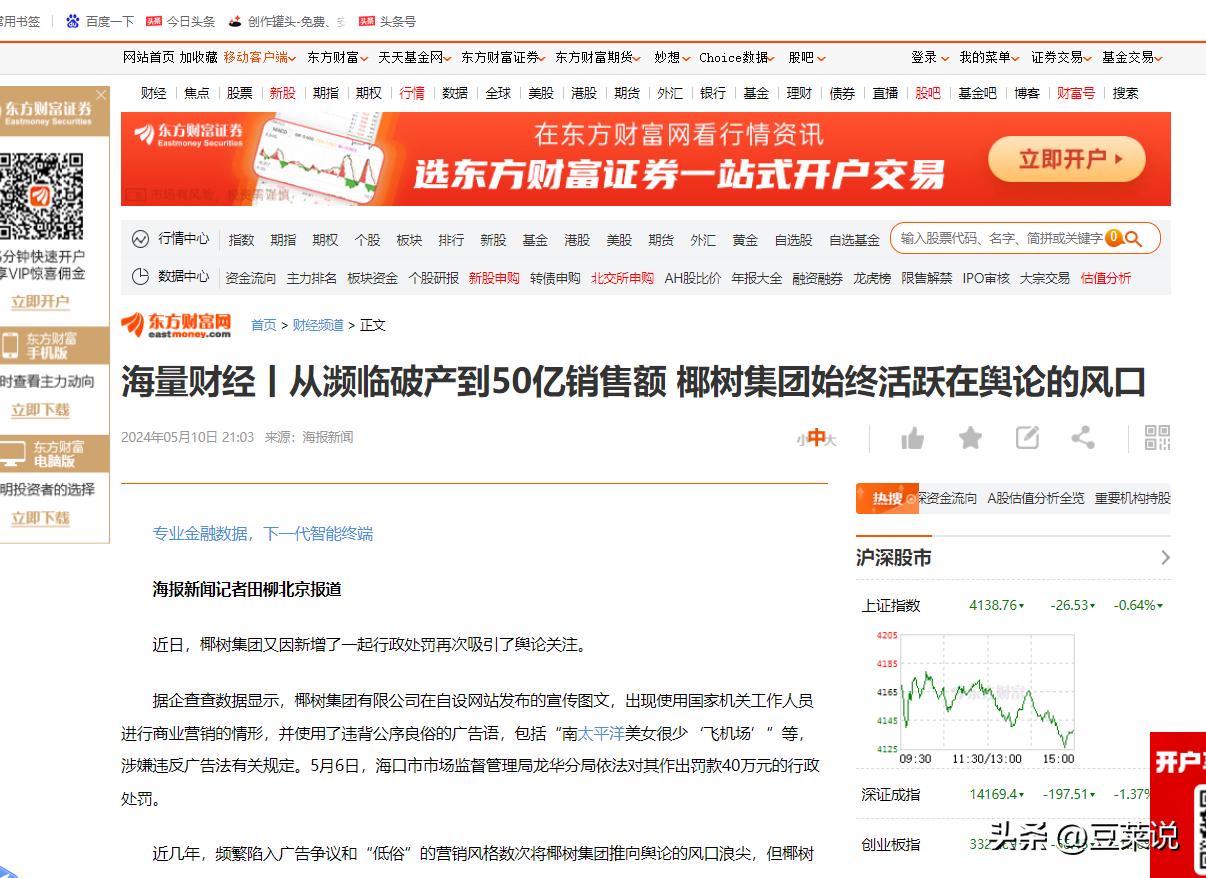Expand 天天基金网 dropdown
The height and width of the screenshot is (878, 1206).
414,57
